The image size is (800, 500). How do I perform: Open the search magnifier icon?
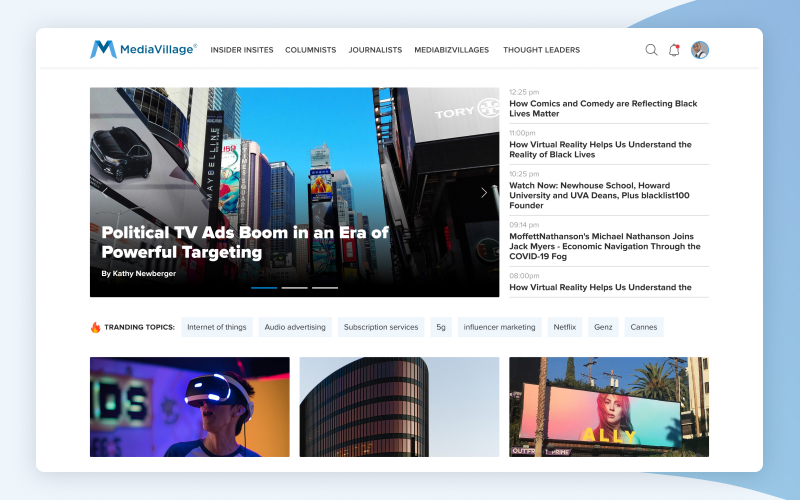(651, 50)
